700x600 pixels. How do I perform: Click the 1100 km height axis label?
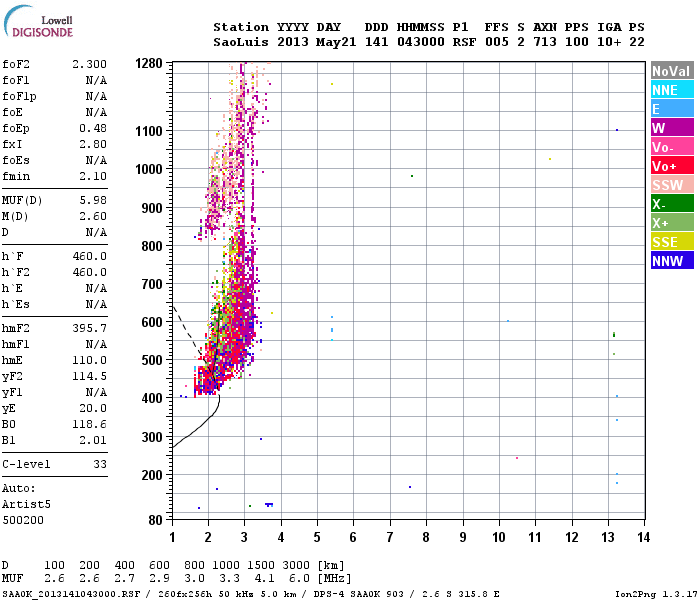tap(149, 131)
